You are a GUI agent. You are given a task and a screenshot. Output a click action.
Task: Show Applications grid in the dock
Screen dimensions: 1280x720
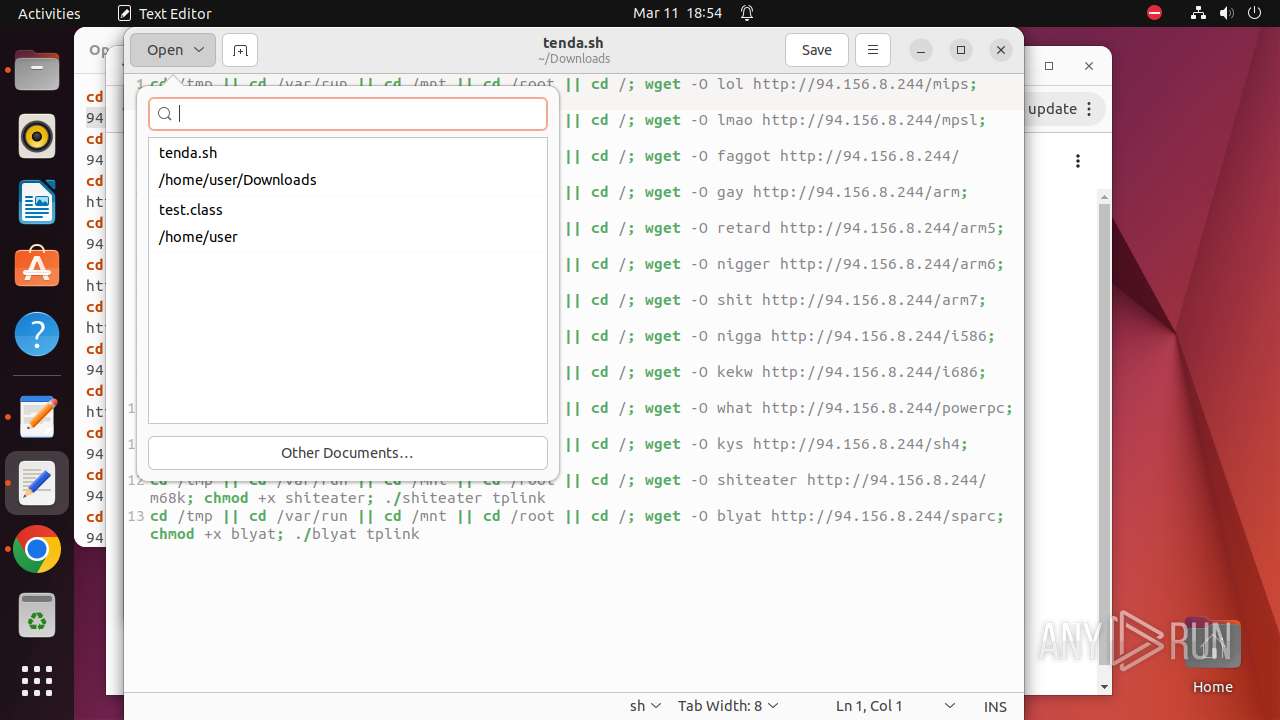pos(37,681)
